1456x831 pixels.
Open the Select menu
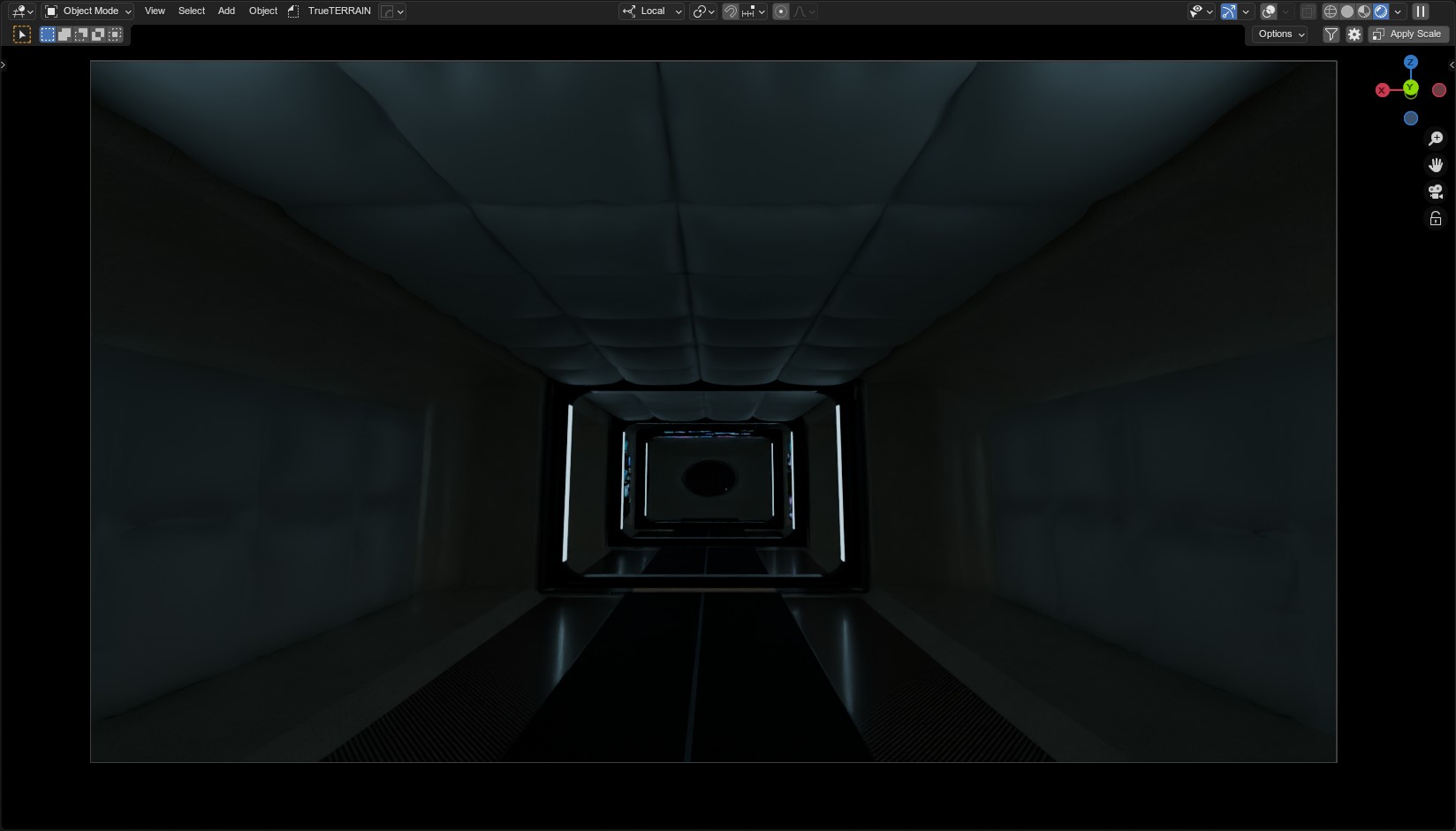tap(192, 11)
